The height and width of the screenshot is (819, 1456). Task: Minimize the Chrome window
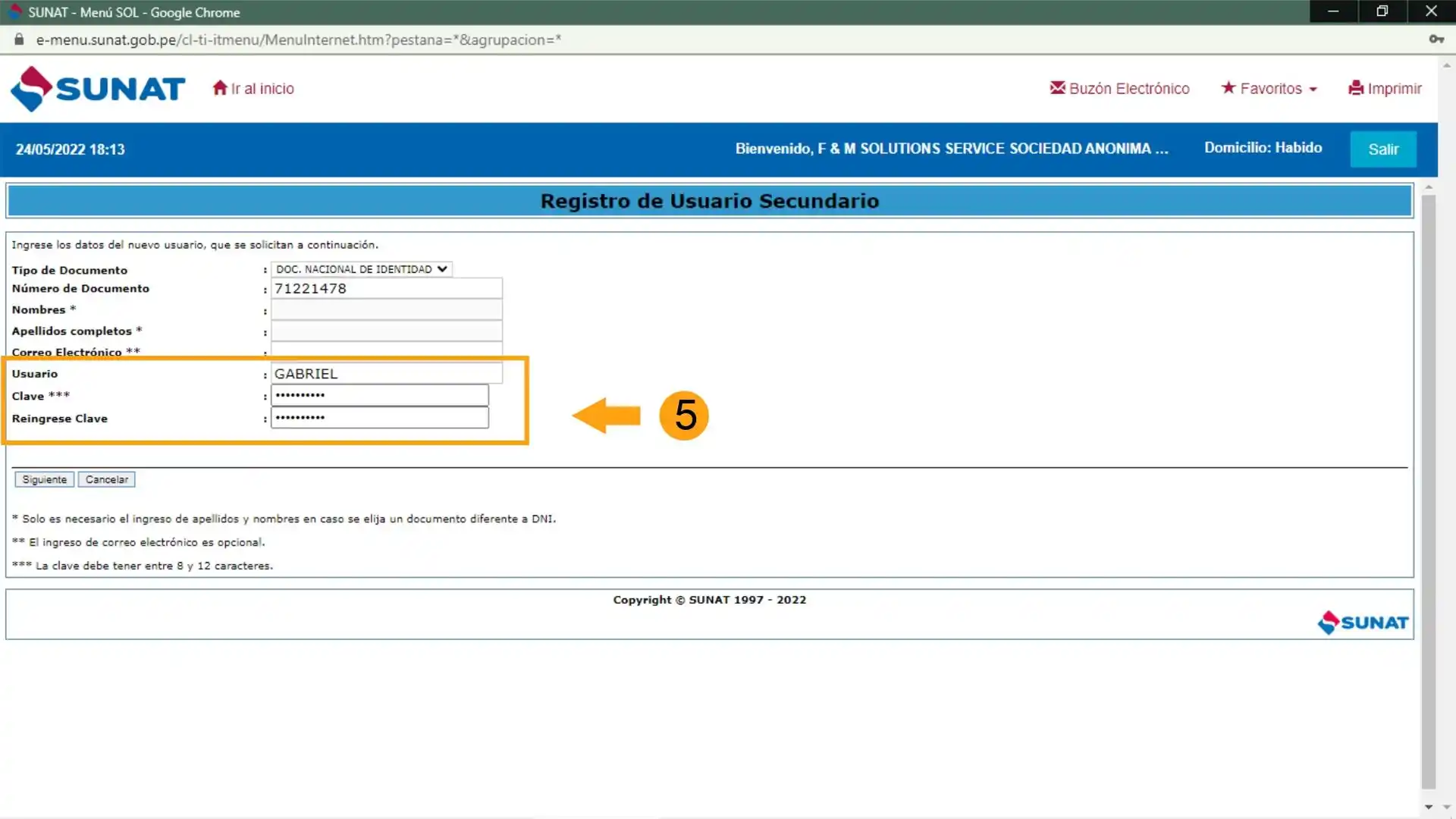tap(1333, 11)
